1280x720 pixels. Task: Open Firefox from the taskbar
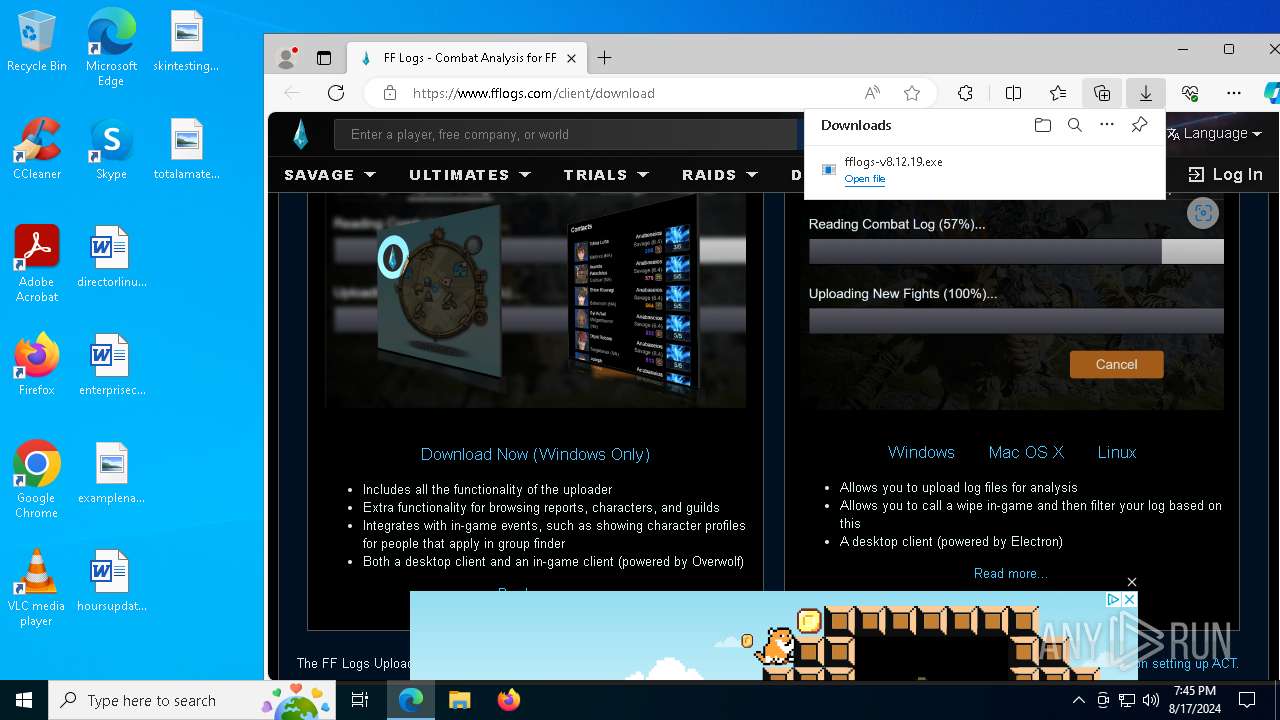click(508, 700)
